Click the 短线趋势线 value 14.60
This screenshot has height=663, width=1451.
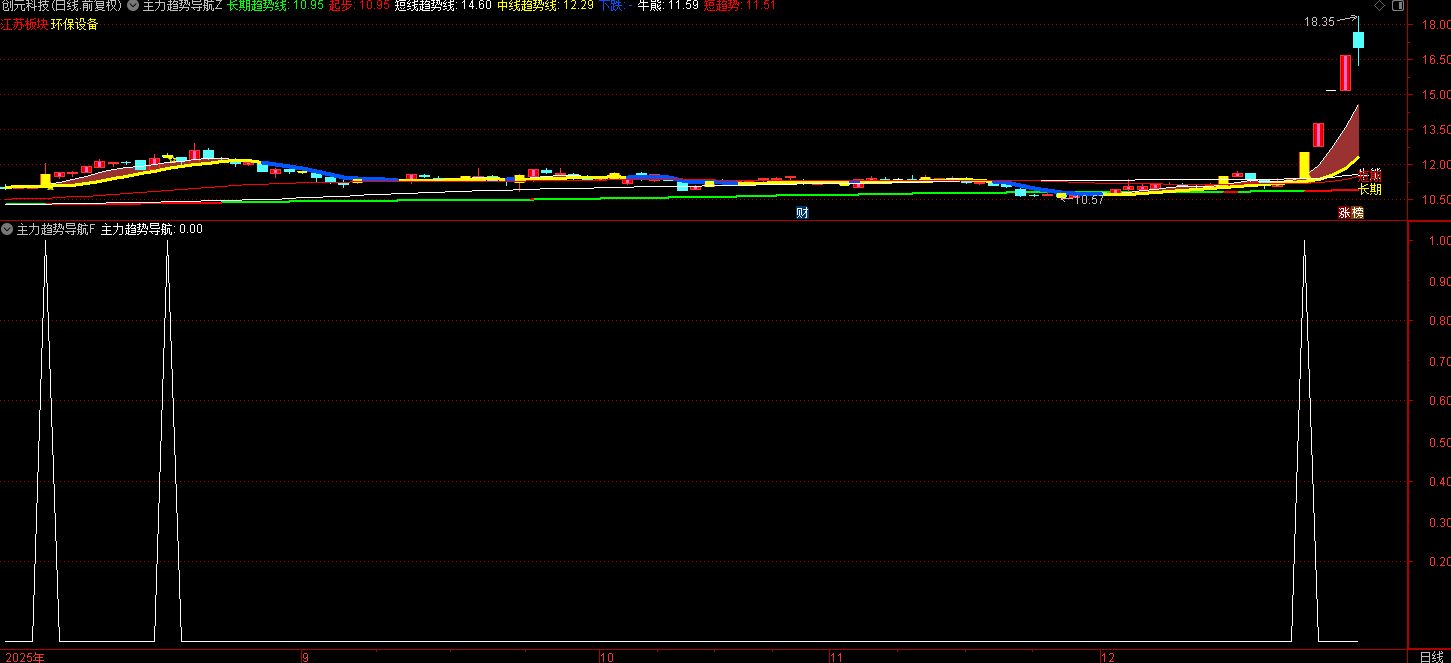[476, 6]
